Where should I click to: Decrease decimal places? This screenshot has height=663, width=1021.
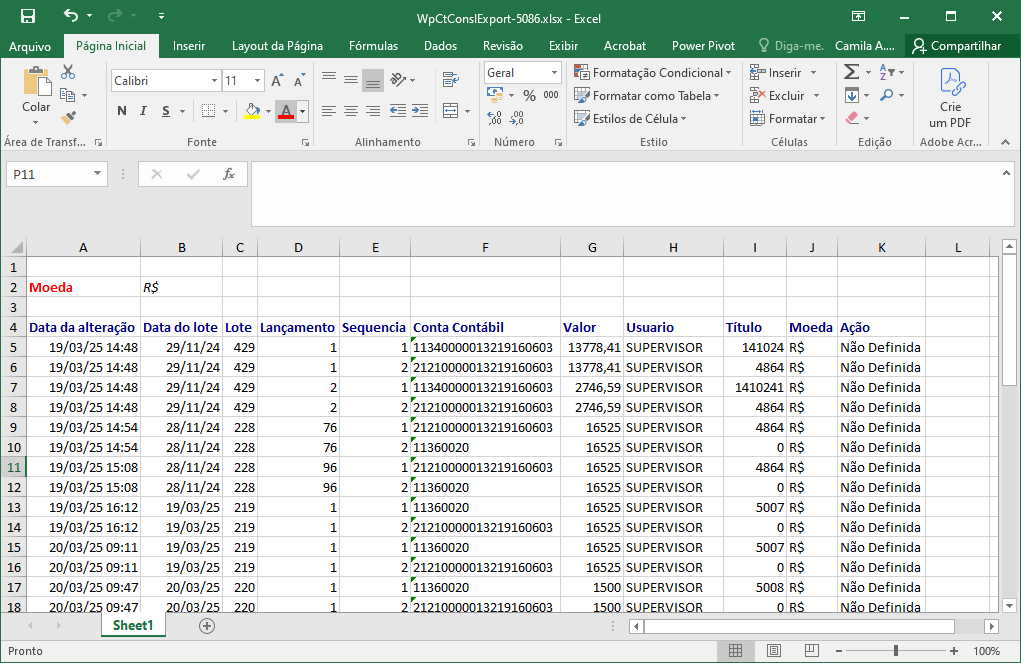516,118
